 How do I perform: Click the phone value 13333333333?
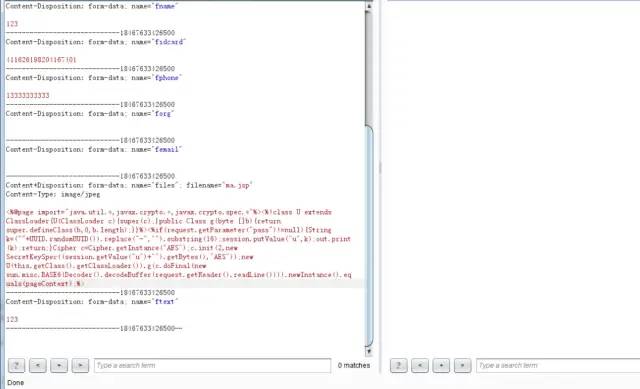click(28, 96)
